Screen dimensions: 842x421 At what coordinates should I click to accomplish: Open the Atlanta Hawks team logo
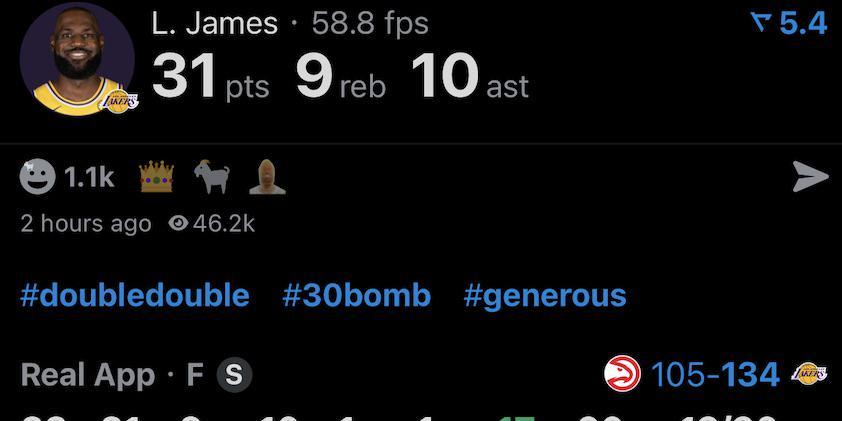(x=622, y=374)
